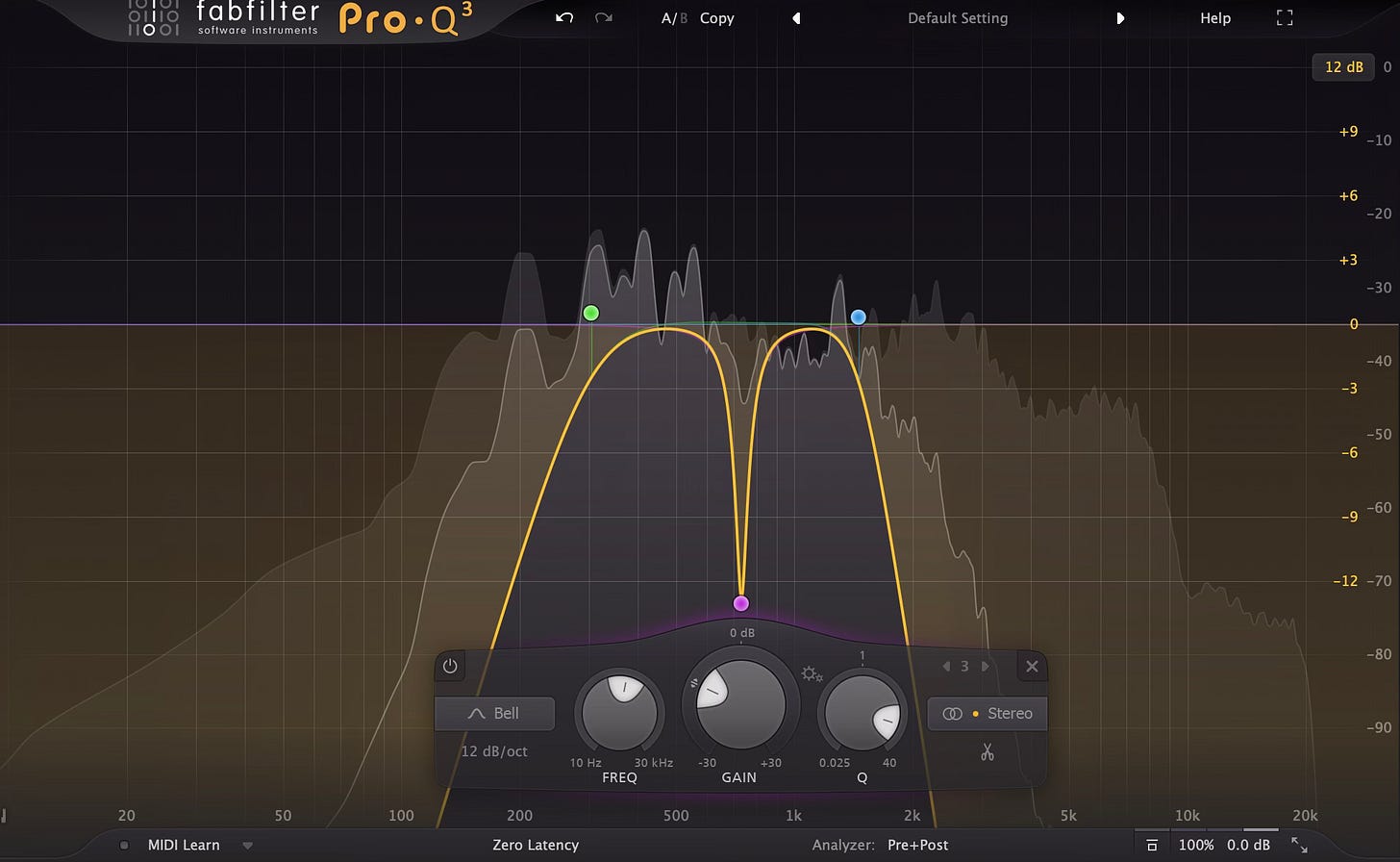1400x862 pixels.
Task: Click the Undo arrow icon
Action: 564,18
